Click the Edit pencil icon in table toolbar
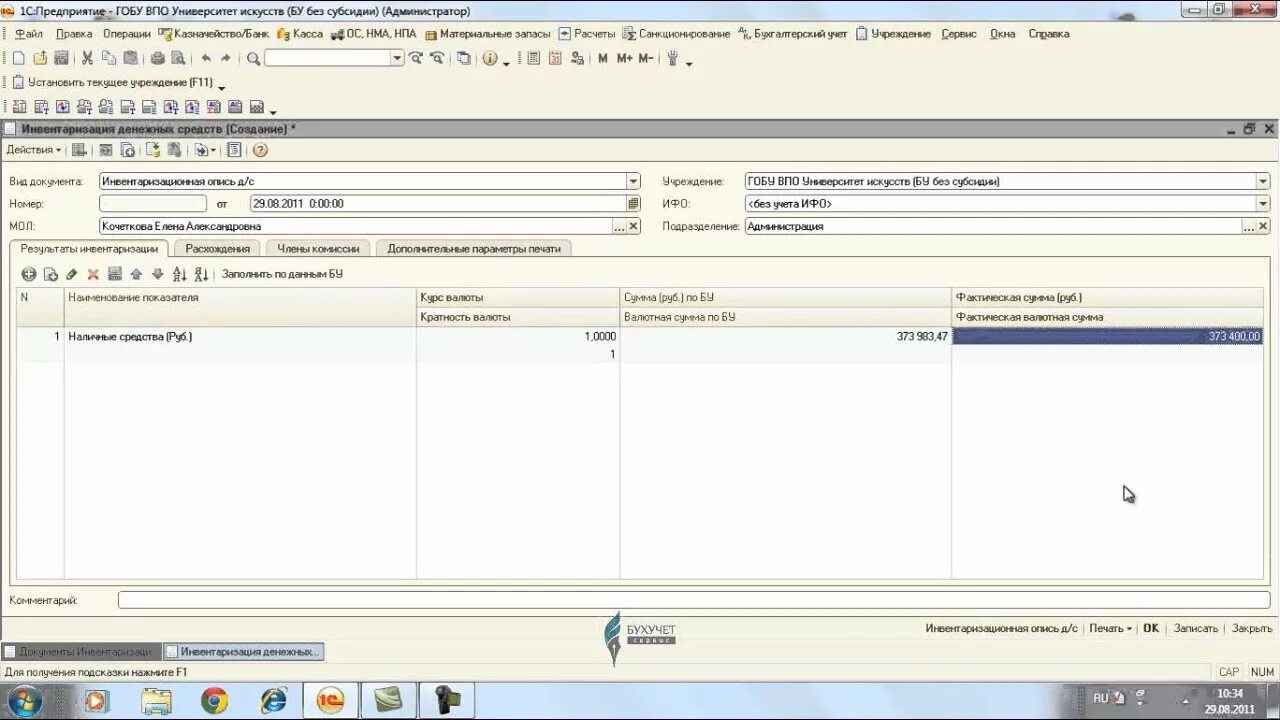 point(72,274)
